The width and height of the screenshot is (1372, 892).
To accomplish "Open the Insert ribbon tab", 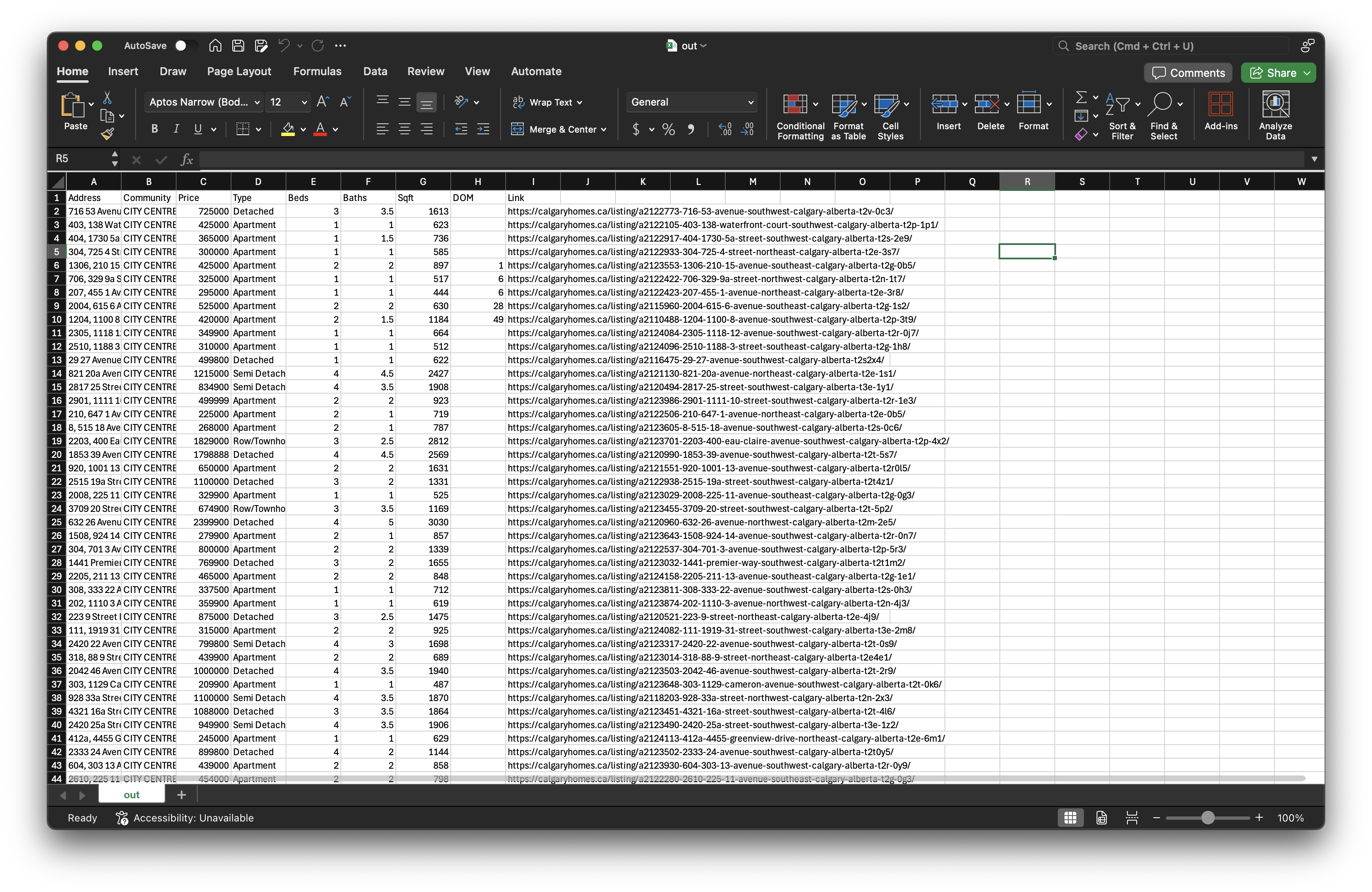I will pos(123,71).
